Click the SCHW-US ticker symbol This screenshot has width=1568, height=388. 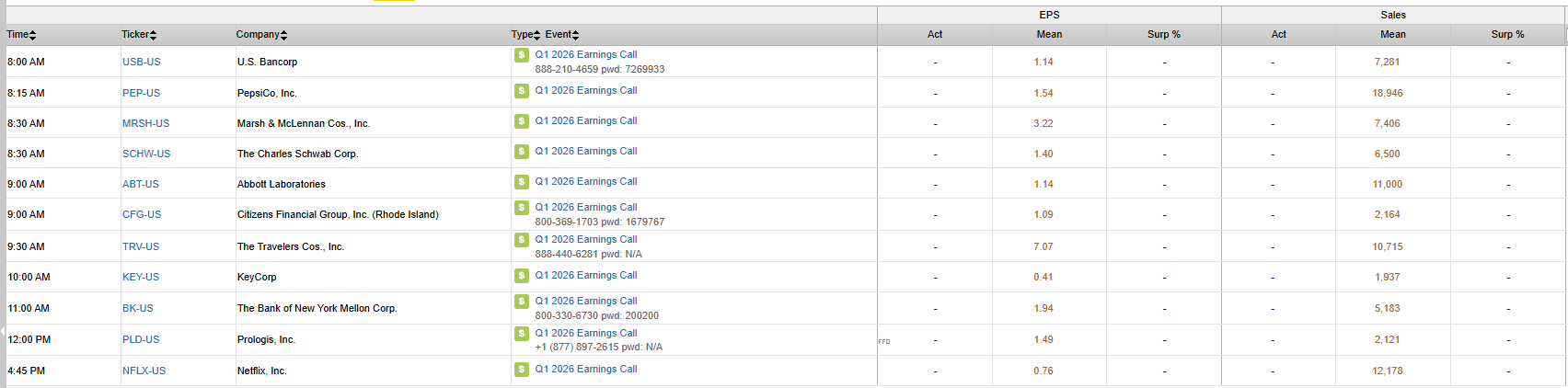[x=146, y=154]
